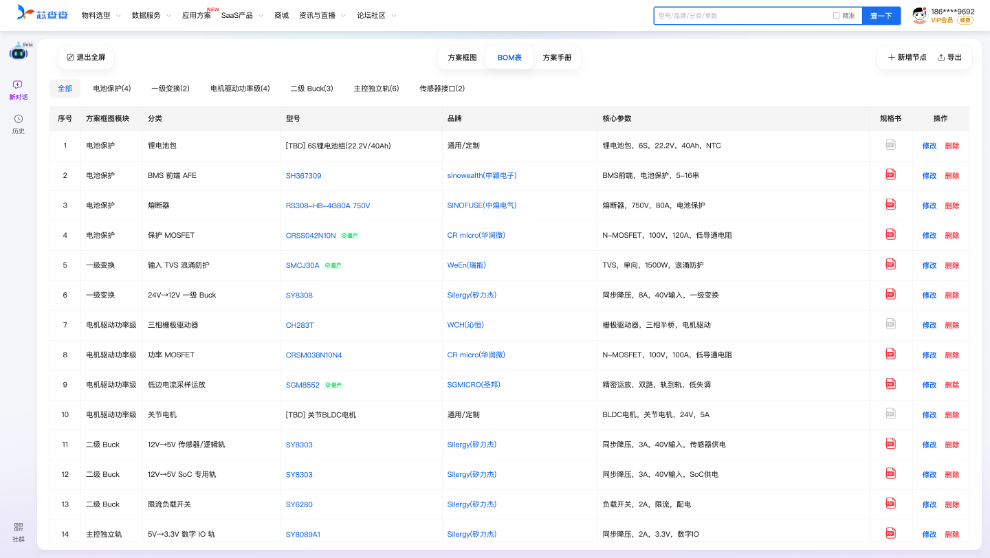990x558 pixels.
Task: Click 修改 in the SY6280 row
Action: click(929, 504)
